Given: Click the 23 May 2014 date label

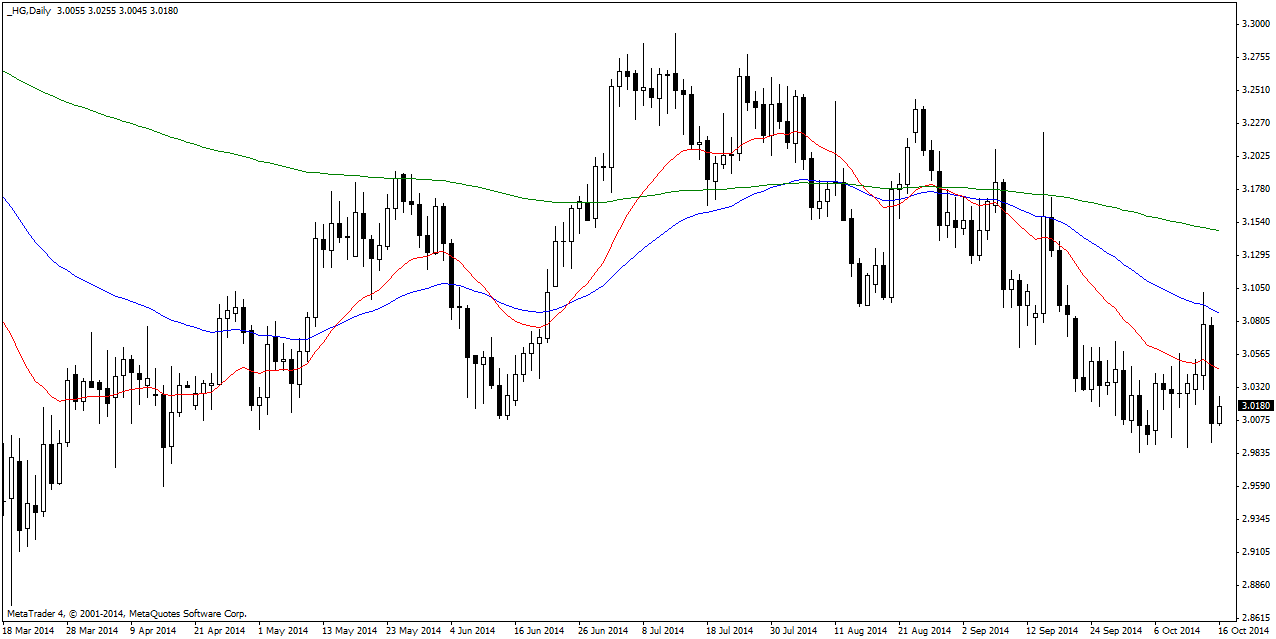Looking at the screenshot, I should point(414,631).
